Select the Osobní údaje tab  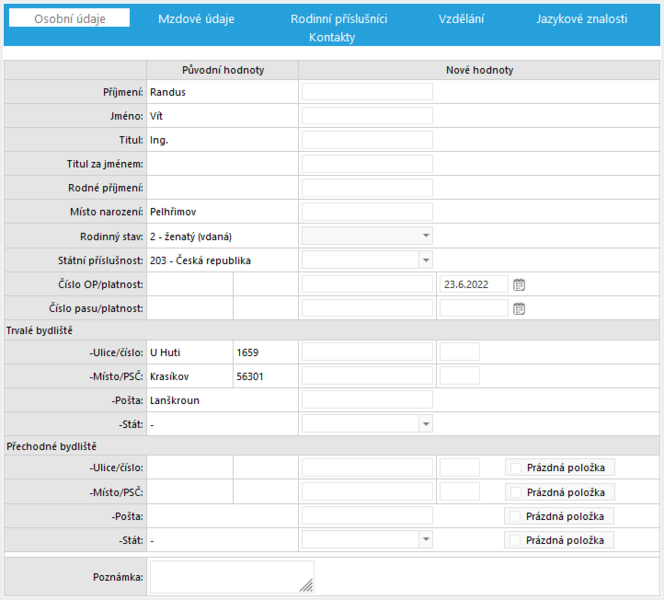(x=69, y=19)
